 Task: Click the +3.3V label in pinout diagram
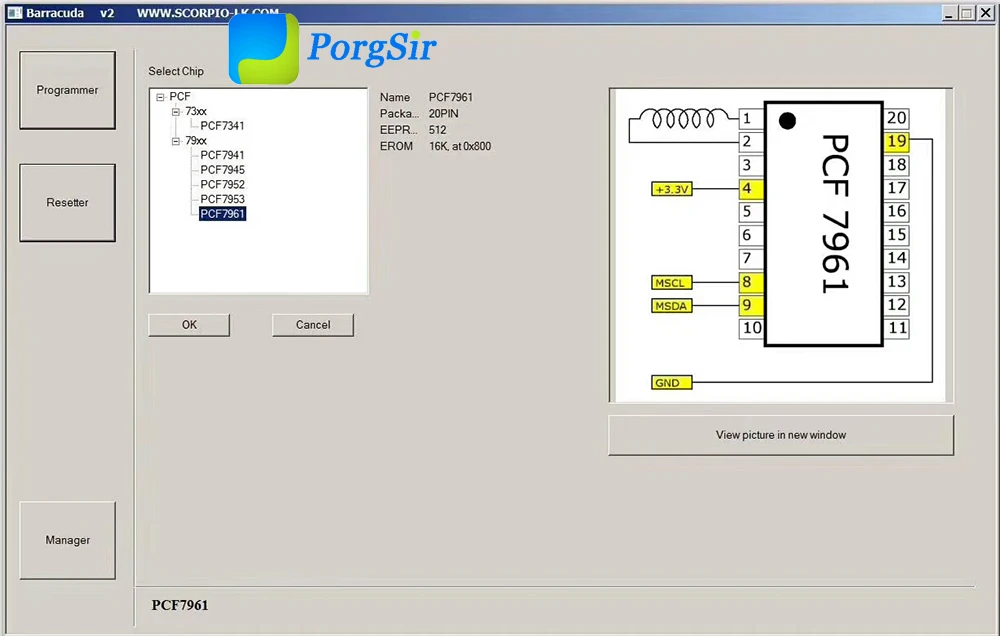(672, 189)
